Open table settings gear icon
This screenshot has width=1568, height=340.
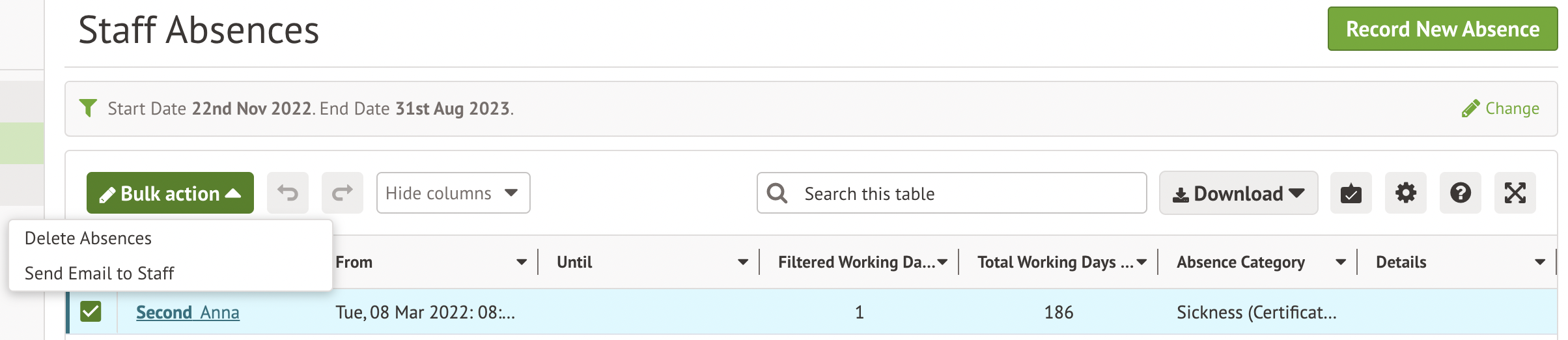1405,193
